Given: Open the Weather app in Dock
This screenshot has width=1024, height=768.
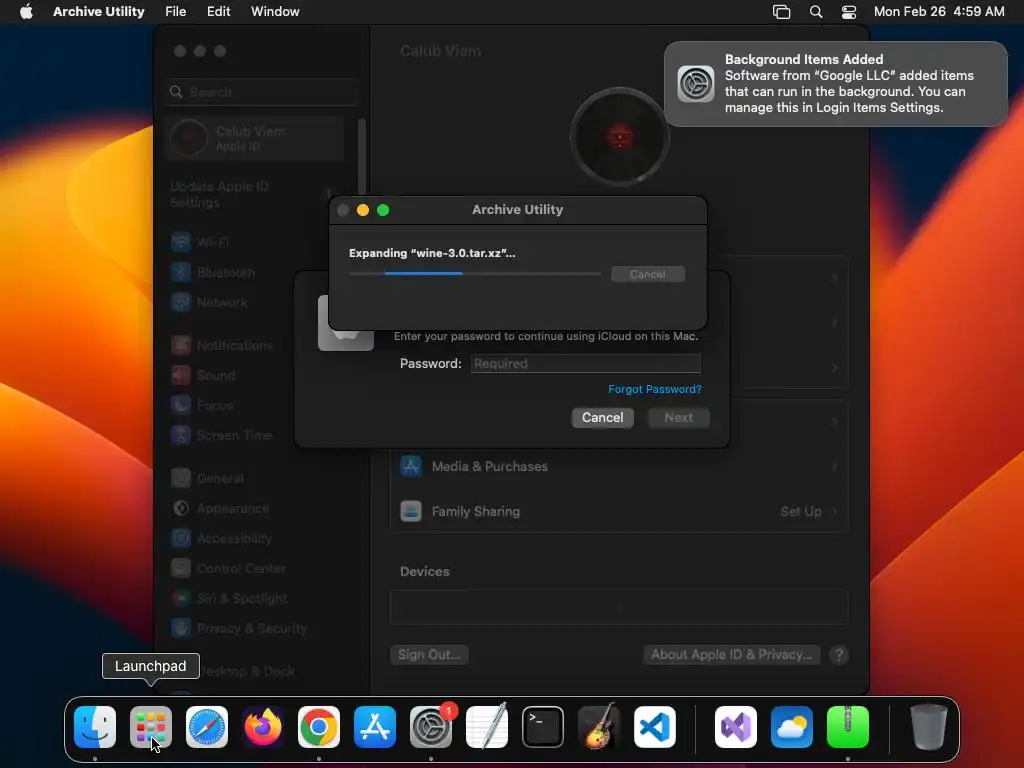Looking at the screenshot, I should [792, 727].
